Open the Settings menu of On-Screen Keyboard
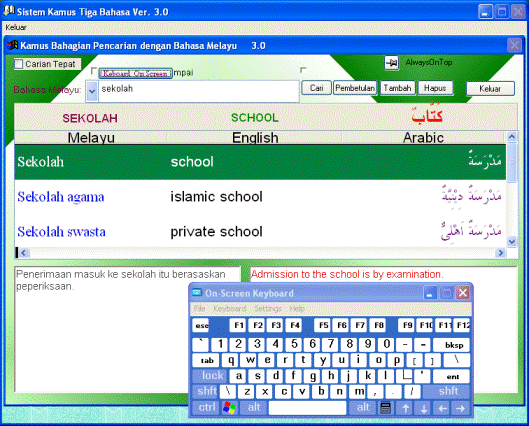This screenshot has width=529, height=426. coord(268,308)
